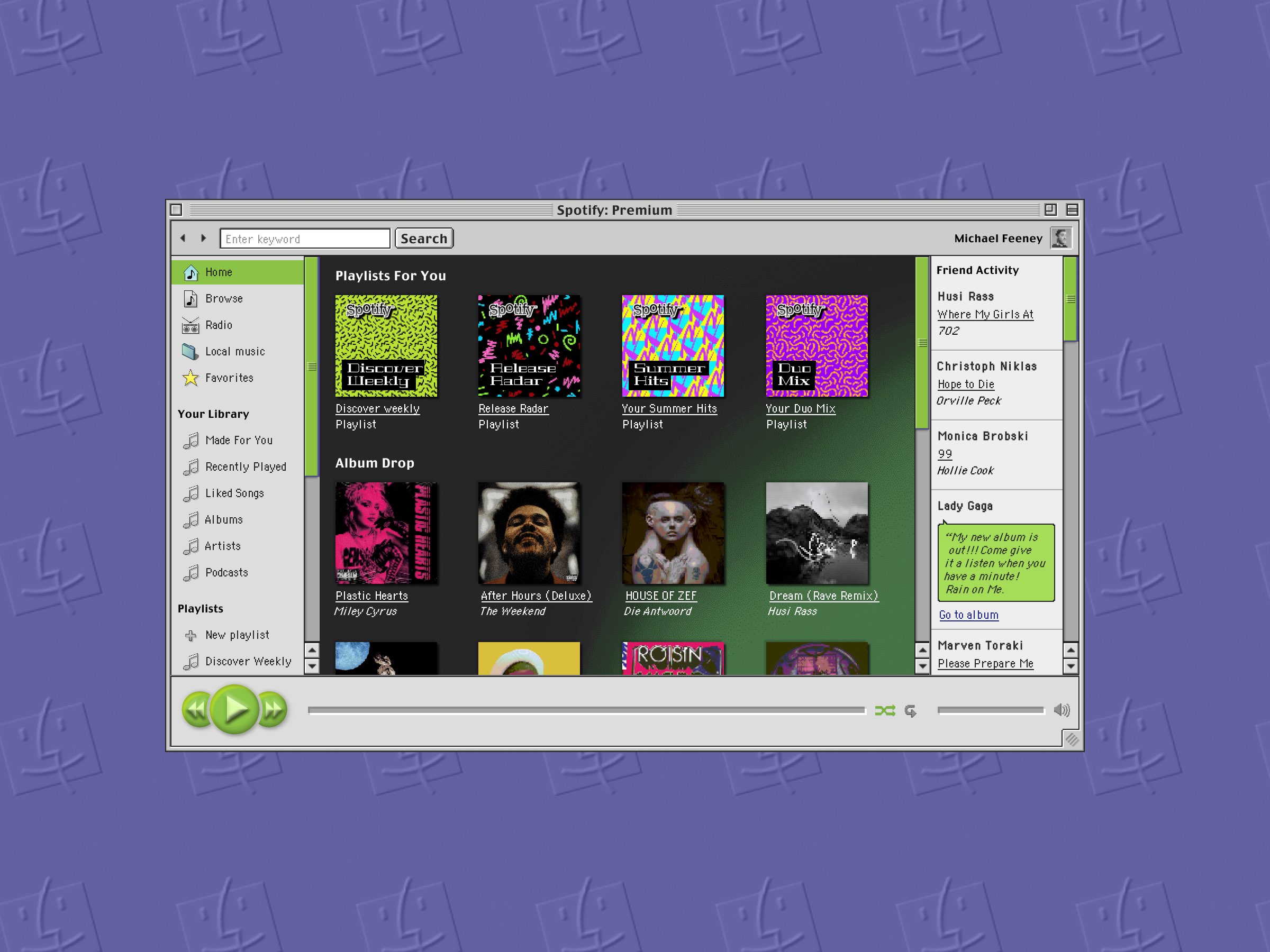Open the Local music section
Screen dimensions: 1270x952
234,351
